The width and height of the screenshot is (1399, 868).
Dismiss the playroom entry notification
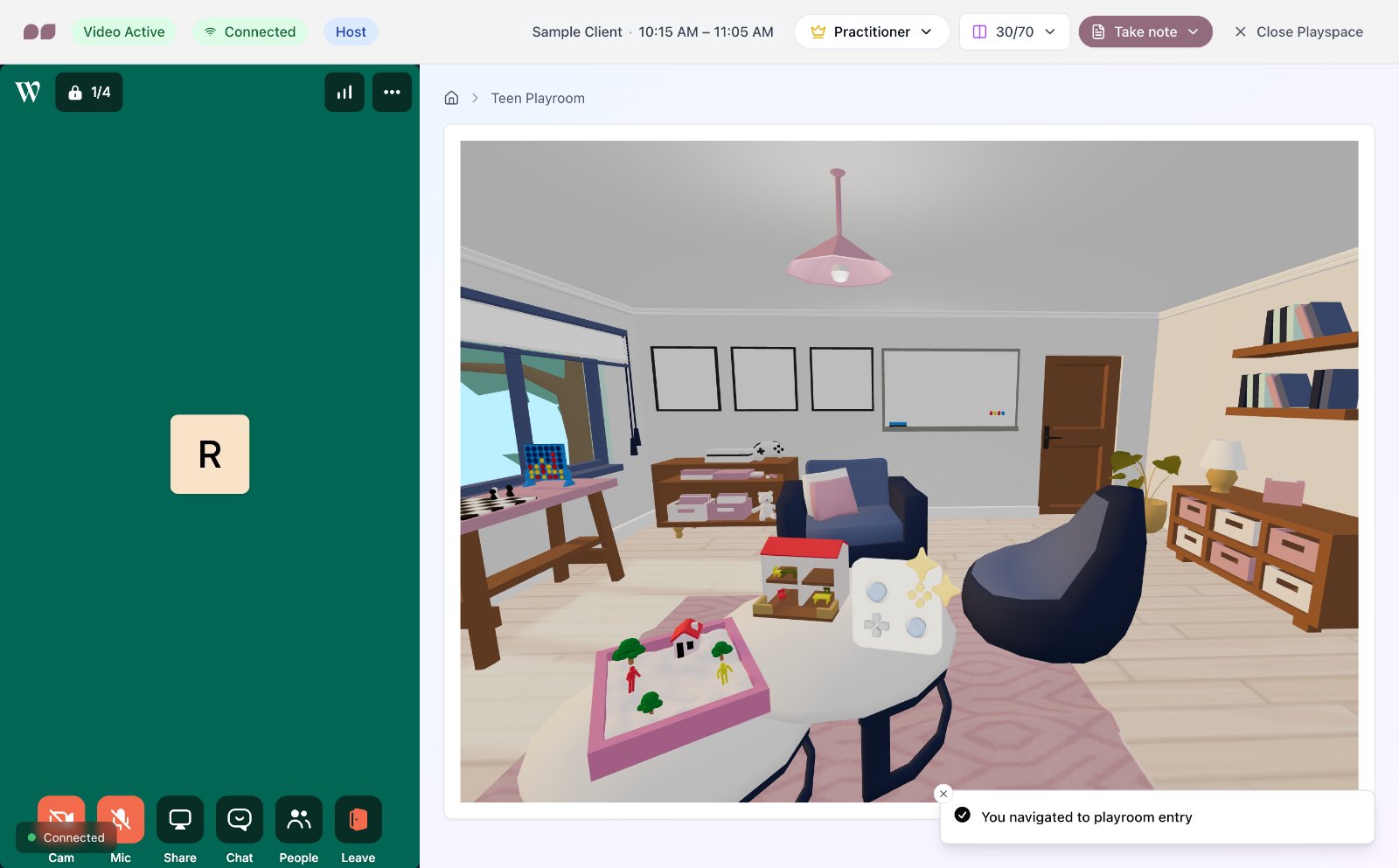[943, 794]
